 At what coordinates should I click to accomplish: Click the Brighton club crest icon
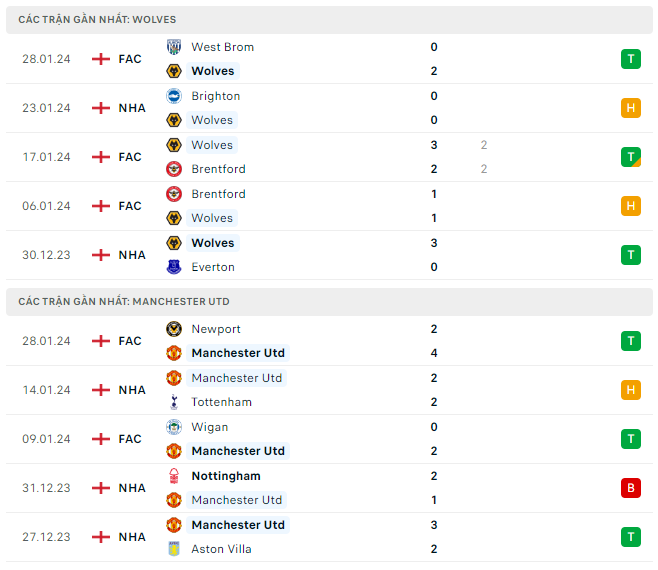[173, 96]
